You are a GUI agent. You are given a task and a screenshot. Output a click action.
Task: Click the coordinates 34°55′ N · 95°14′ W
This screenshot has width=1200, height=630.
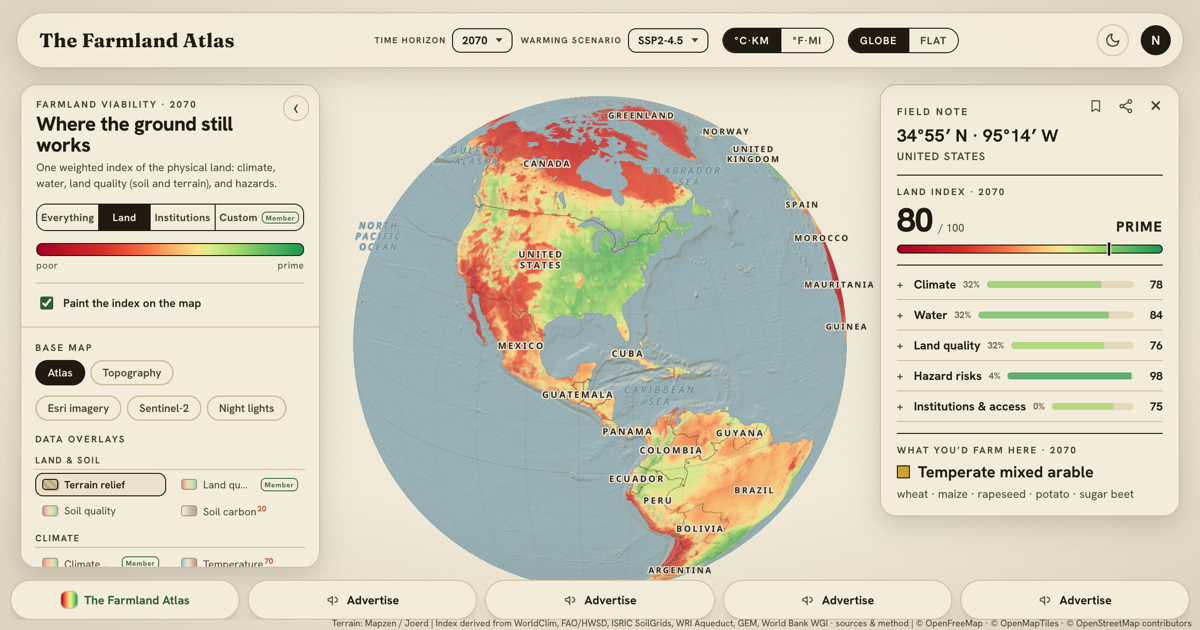coord(977,136)
